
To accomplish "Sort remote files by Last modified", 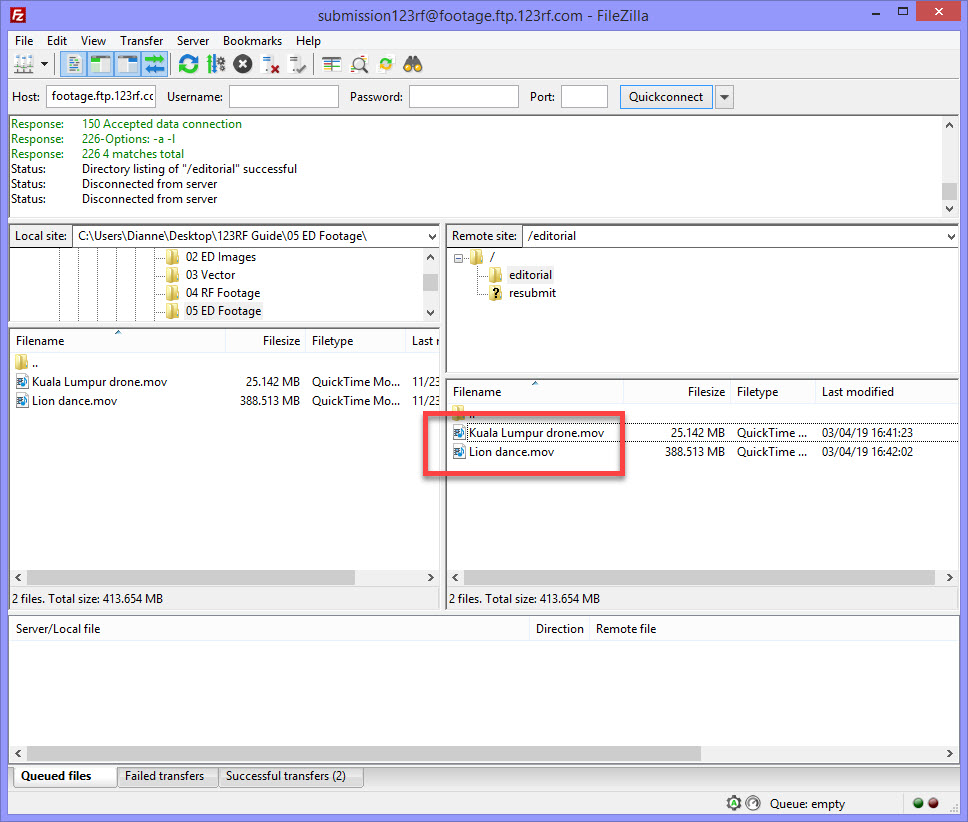I will [x=887, y=392].
